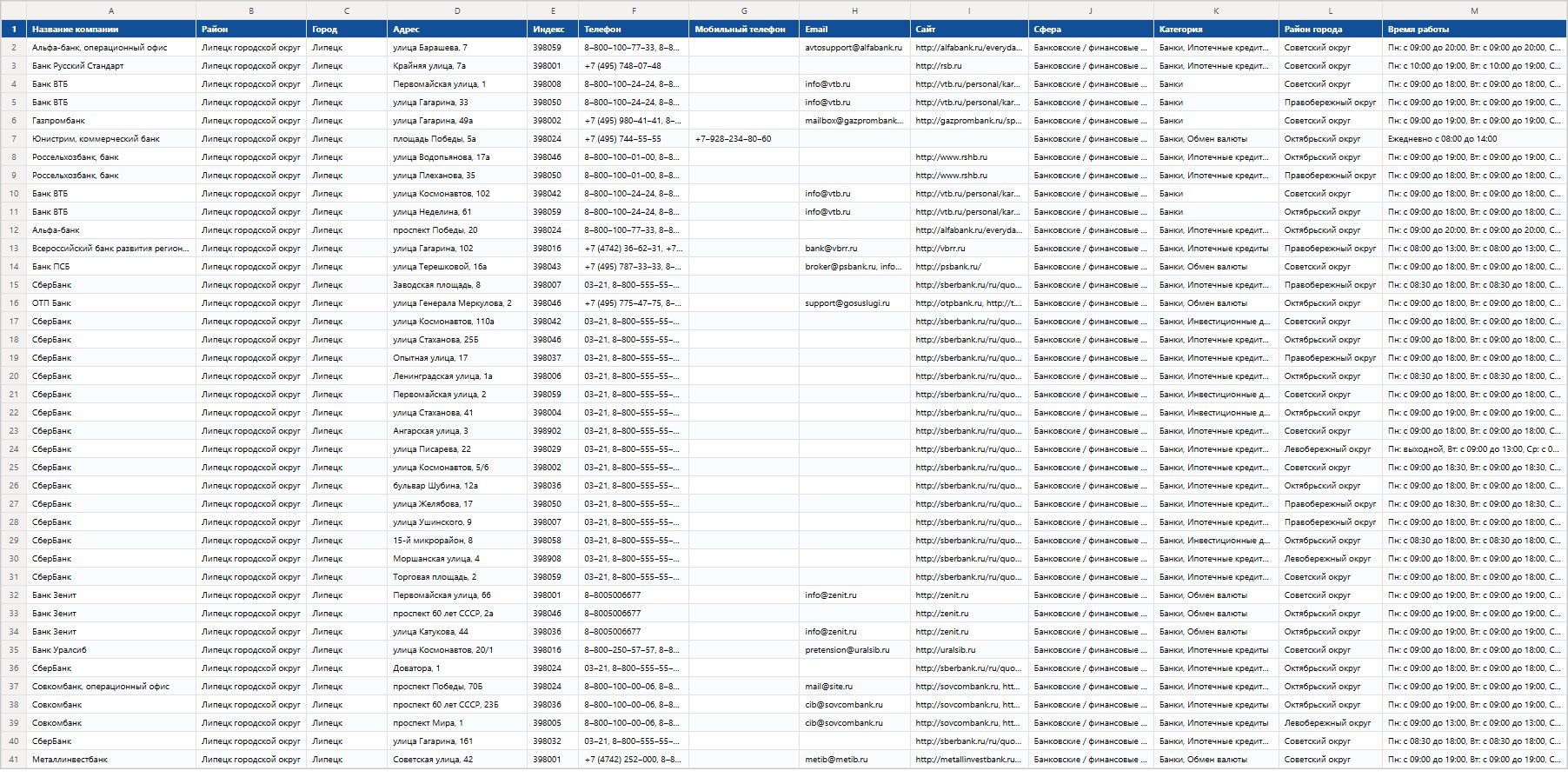Select address 'улица Генерала Меркулова, 2'
This screenshot has height=784, width=1568.
[x=457, y=303]
